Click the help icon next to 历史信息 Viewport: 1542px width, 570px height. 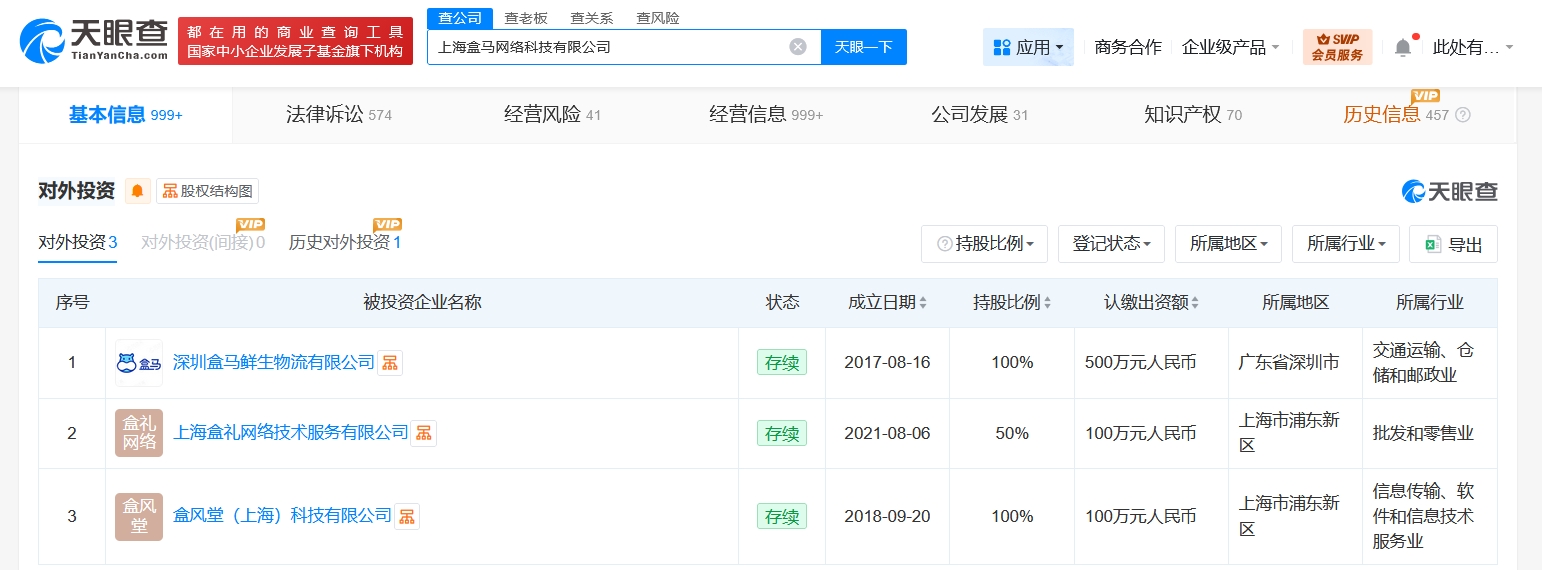point(1463,115)
